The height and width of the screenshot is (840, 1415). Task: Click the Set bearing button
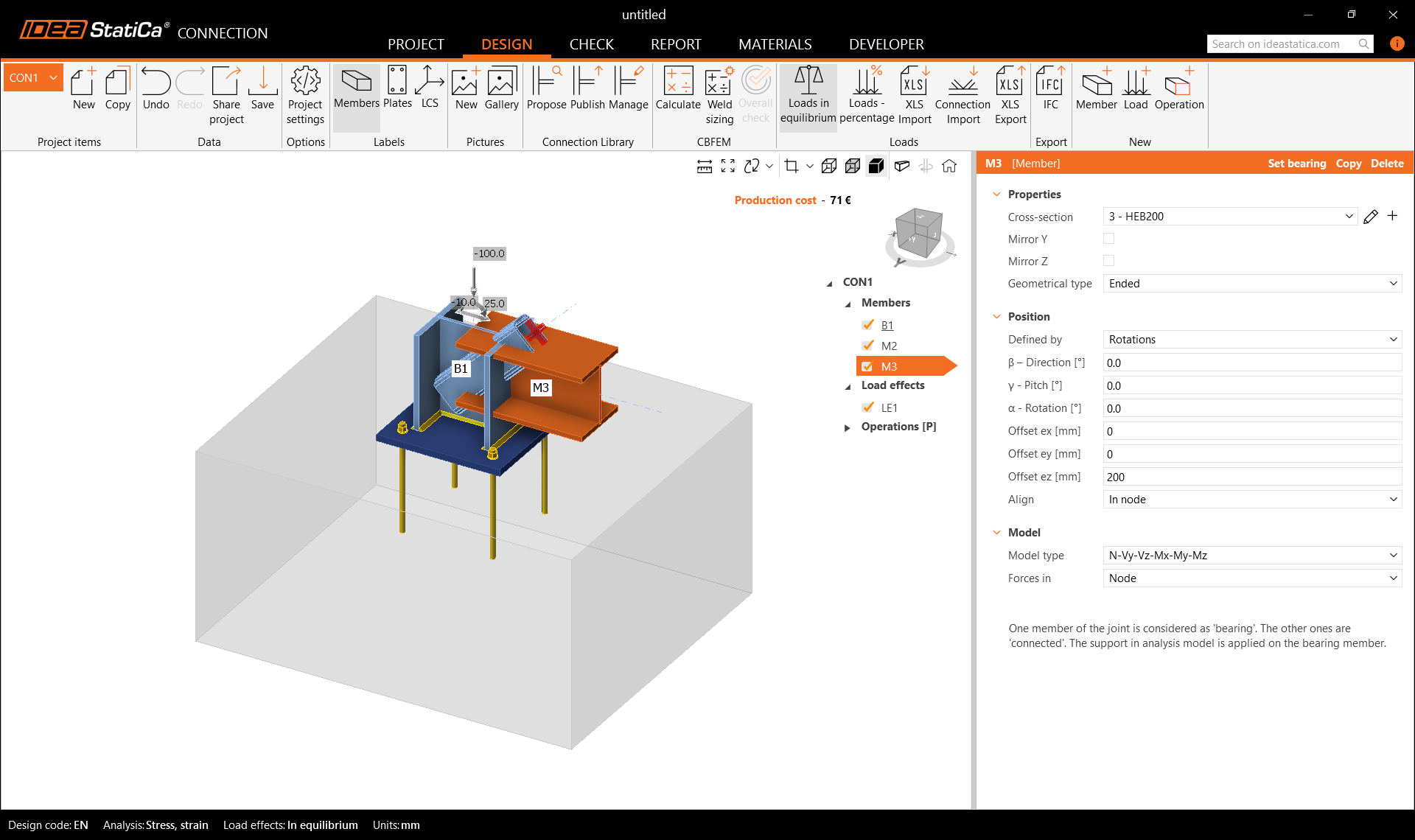click(1296, 164)
